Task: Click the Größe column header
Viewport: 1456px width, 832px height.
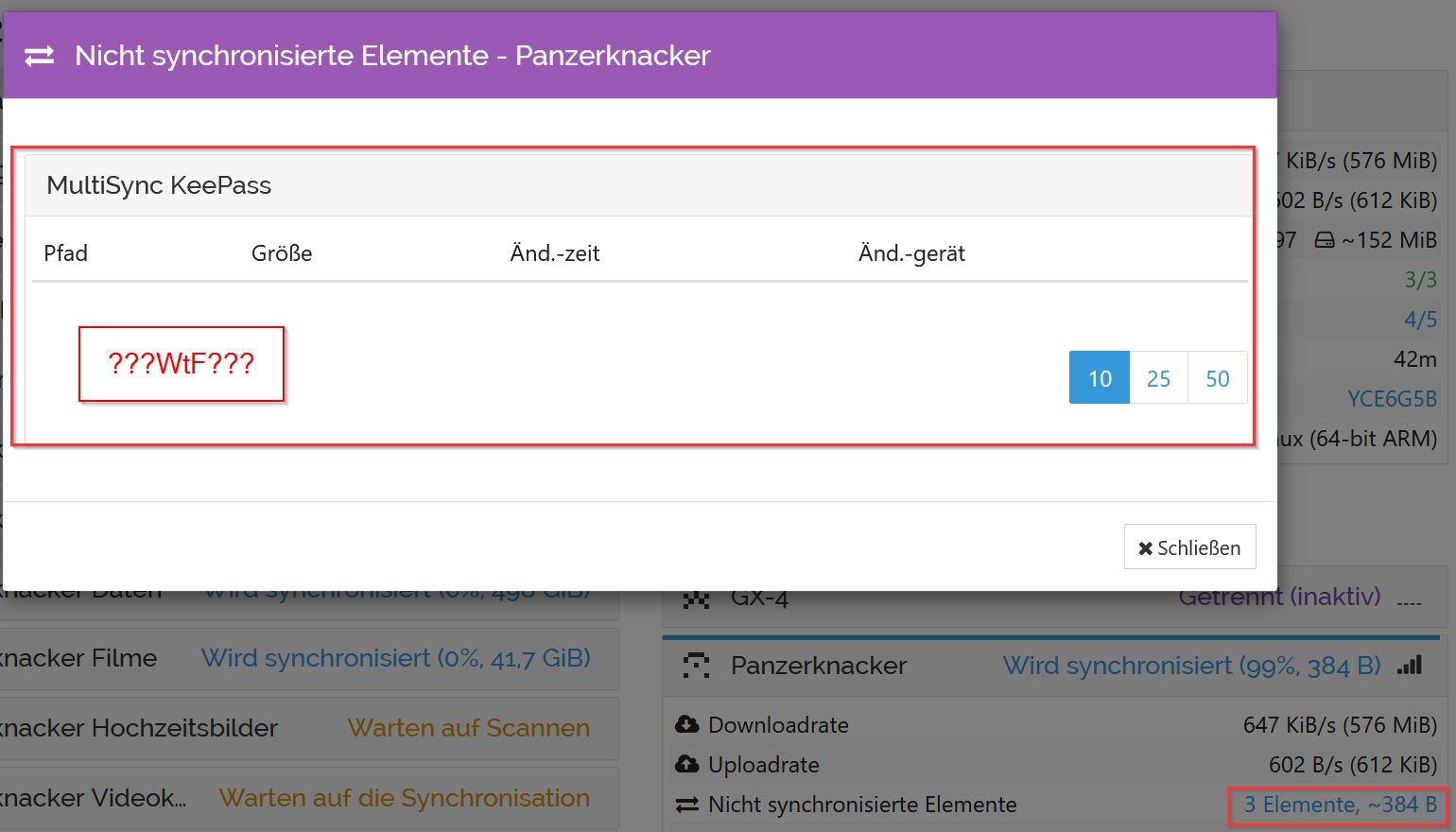Action: point(282,253)
